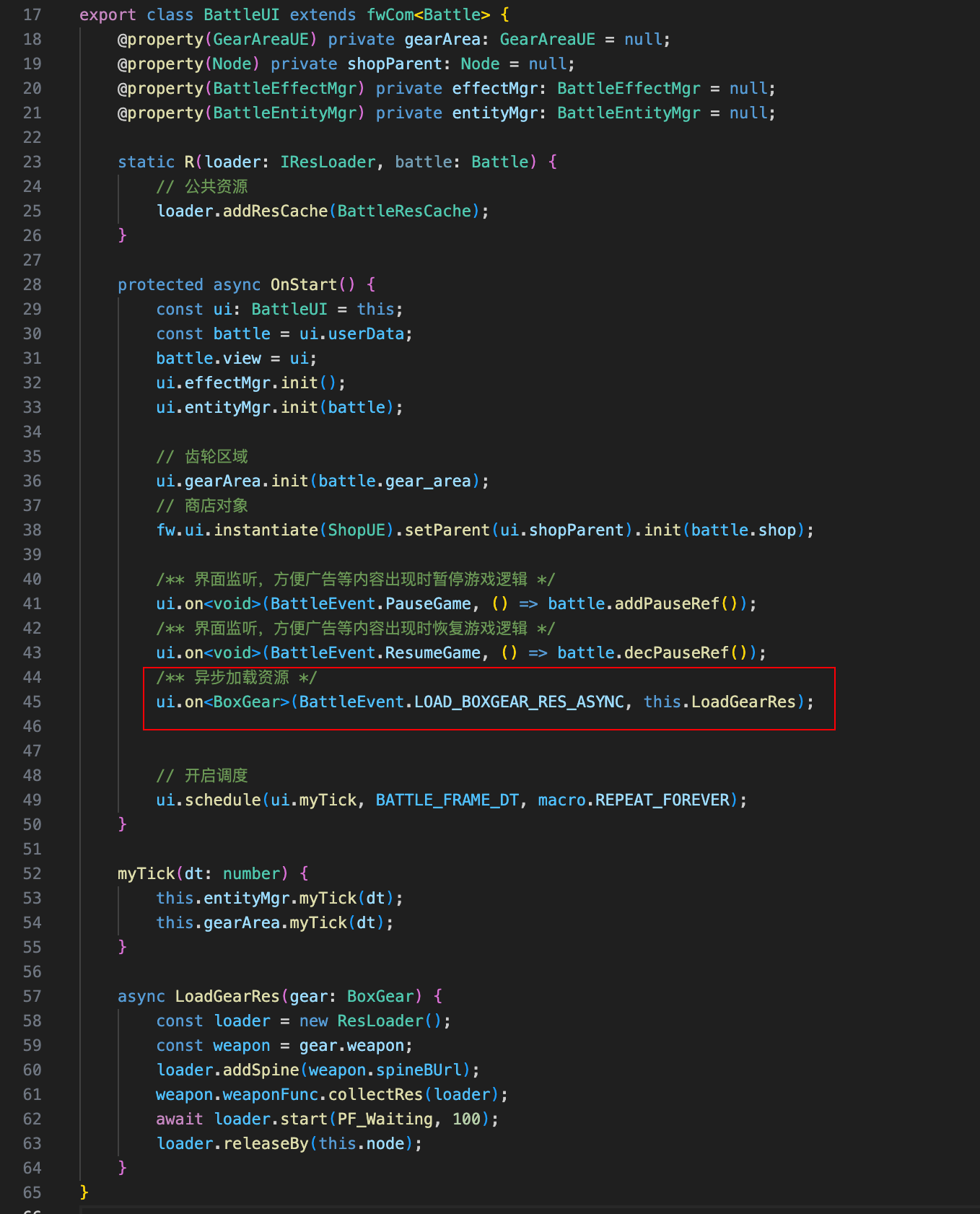
Task: Click 'shopParent' in its property declaration
Action: pos(395,64)
